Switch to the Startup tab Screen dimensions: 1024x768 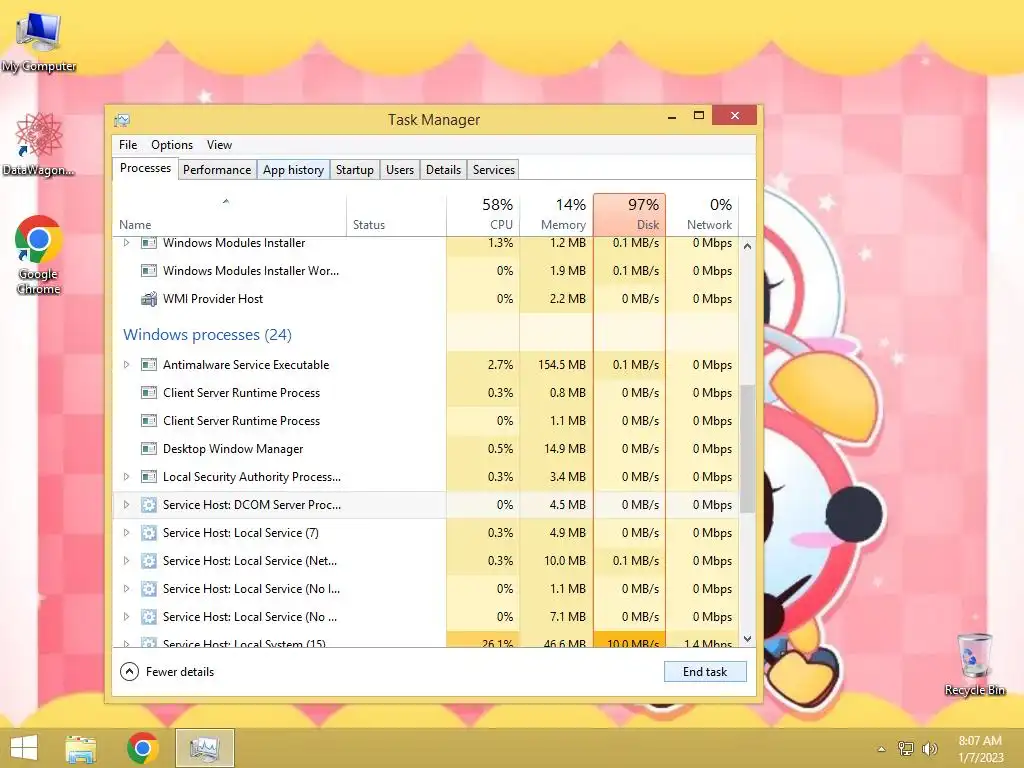click(x=355, y=170)
